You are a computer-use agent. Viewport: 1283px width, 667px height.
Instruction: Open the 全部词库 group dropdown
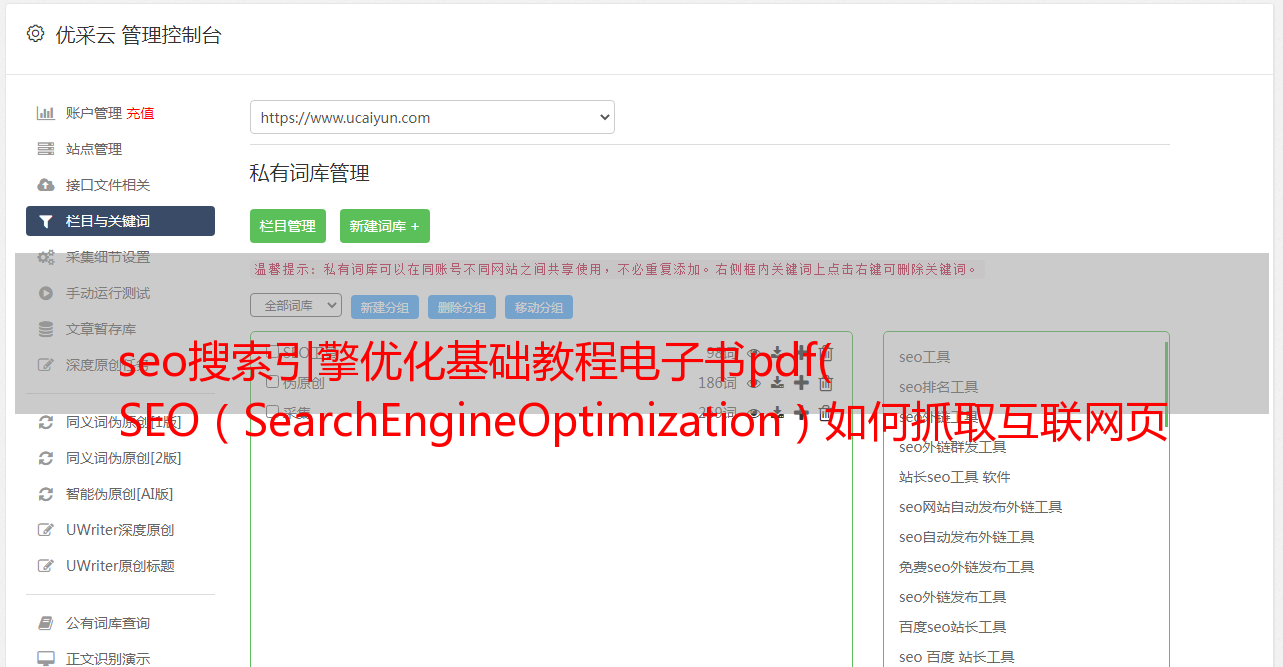[x=296, y=305]
